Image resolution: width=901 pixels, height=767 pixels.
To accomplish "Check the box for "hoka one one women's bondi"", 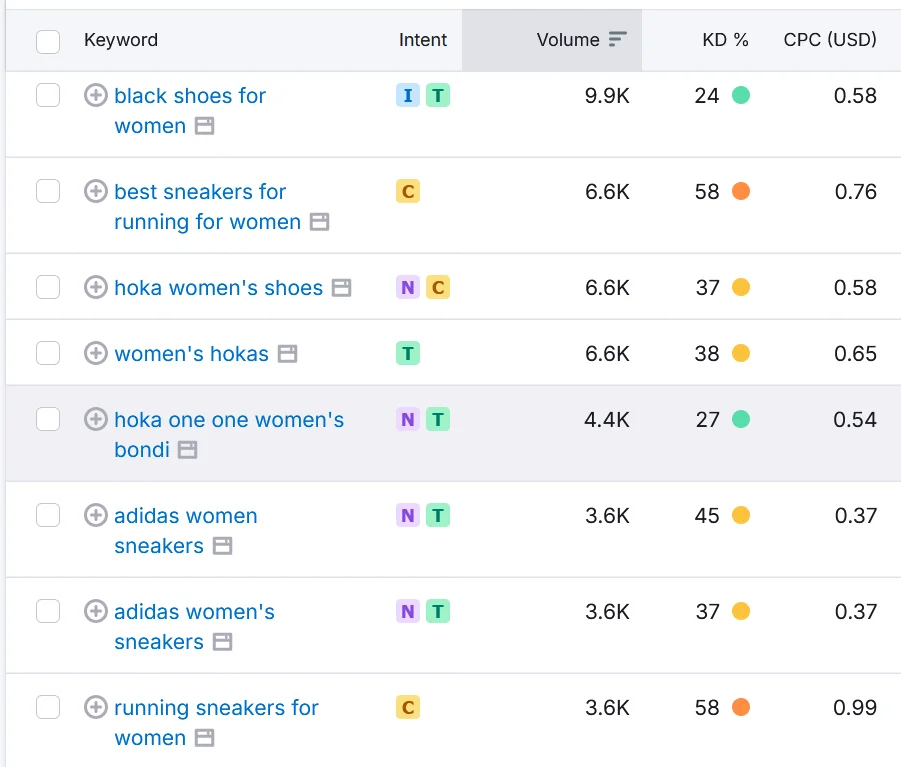I will pos(47,419).
